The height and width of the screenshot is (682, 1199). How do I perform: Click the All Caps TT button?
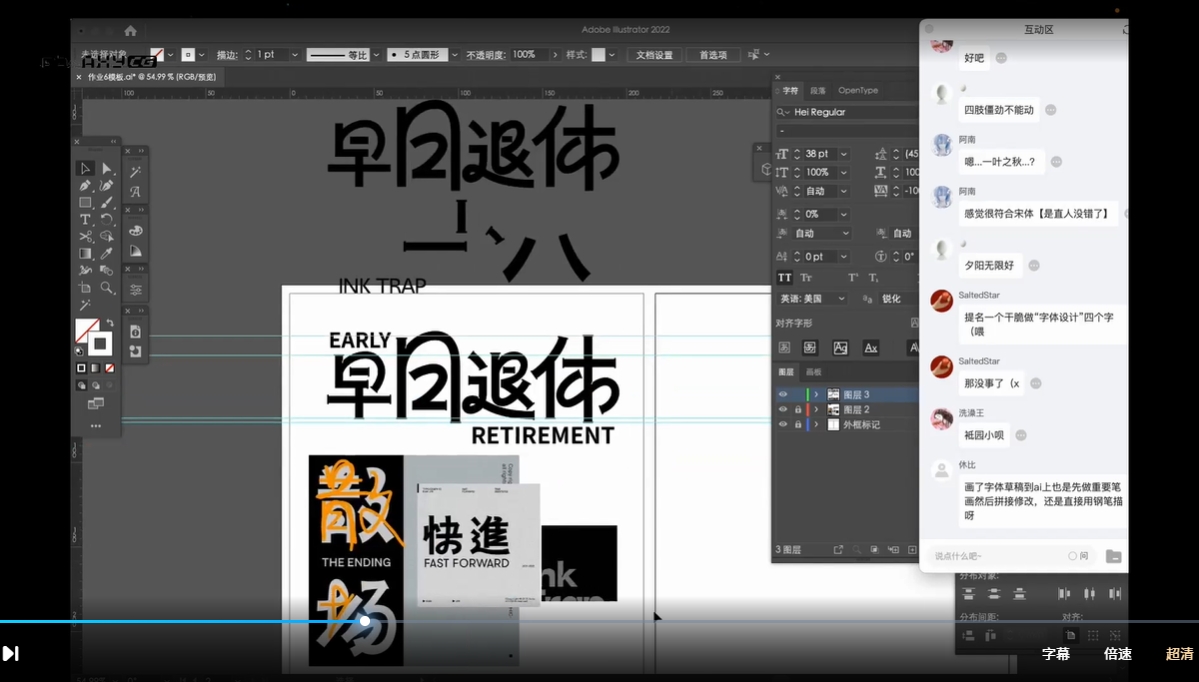click(784, 277)
